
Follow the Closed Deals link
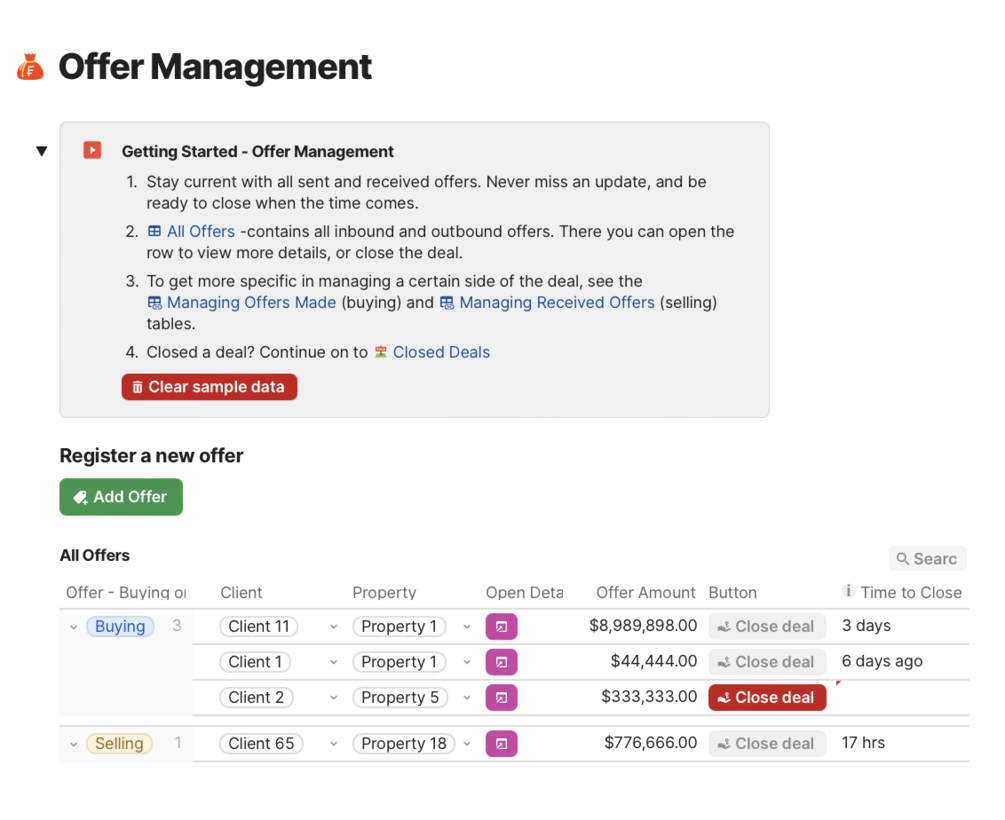point(441,352)
